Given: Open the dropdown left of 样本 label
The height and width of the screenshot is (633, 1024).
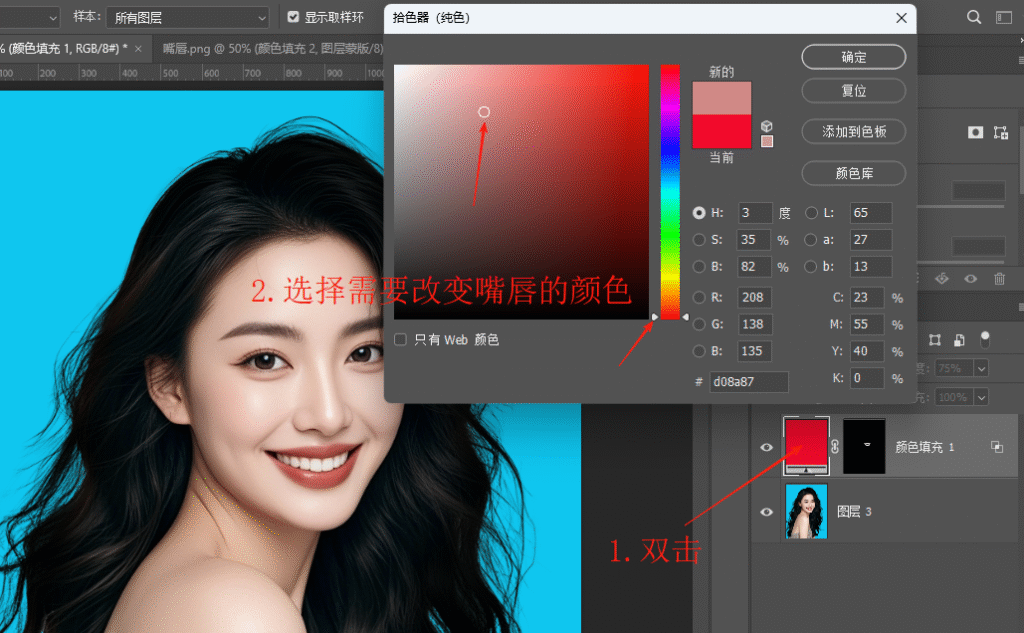Looking at the screenshot, I should (x=29, y=18).
